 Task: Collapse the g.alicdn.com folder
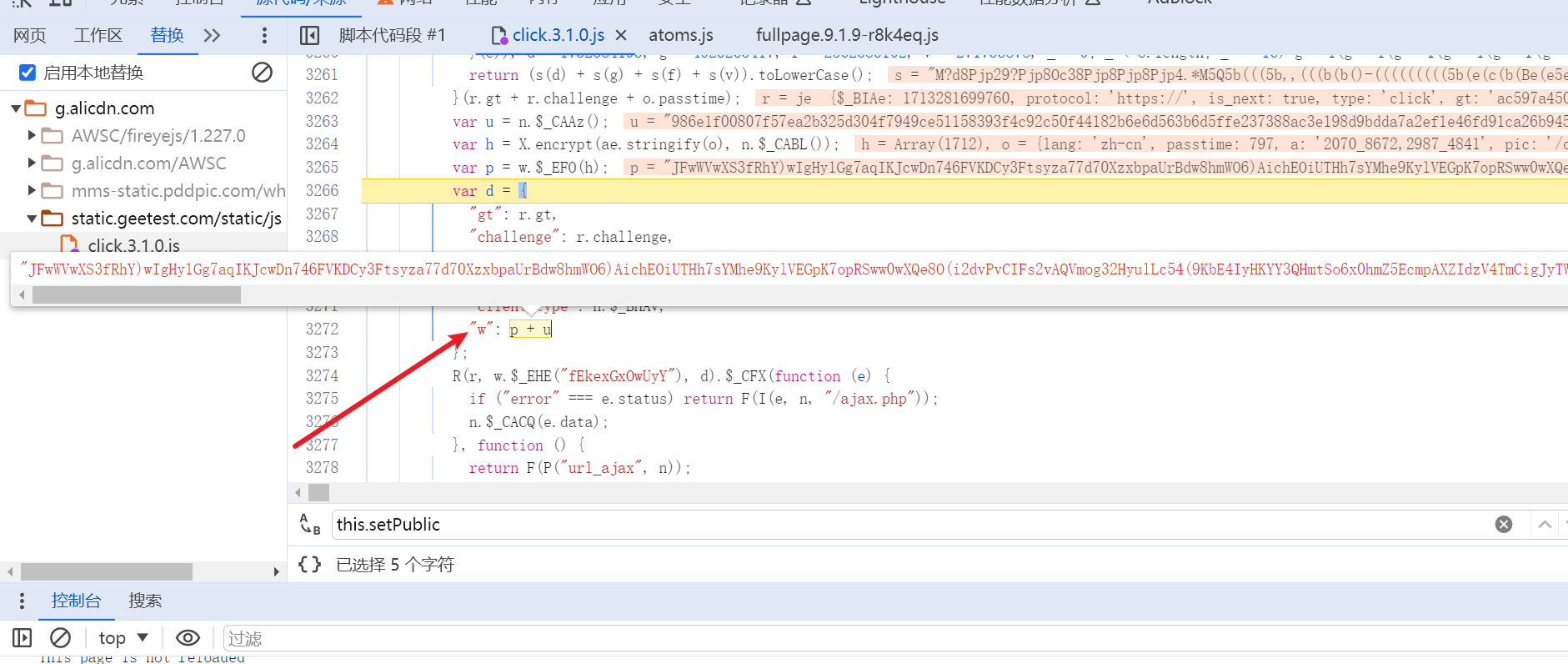pos(16,108)
